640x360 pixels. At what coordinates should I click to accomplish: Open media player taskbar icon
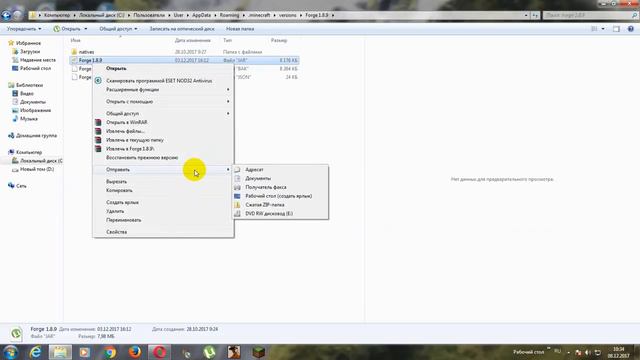85,352
